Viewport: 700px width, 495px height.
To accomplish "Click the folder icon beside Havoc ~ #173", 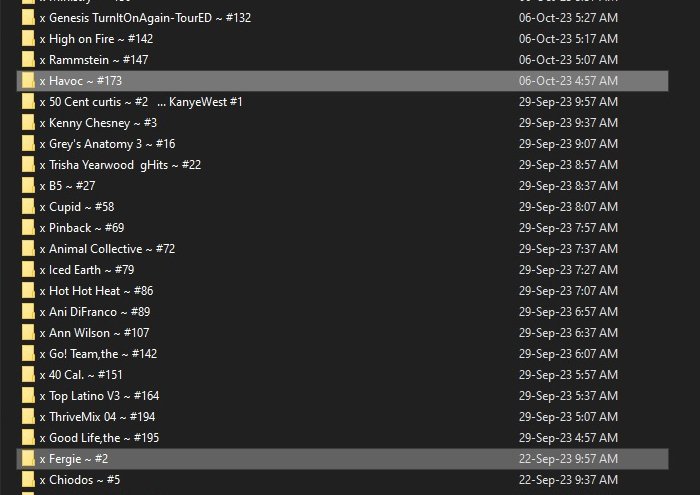I will (28, 81).
